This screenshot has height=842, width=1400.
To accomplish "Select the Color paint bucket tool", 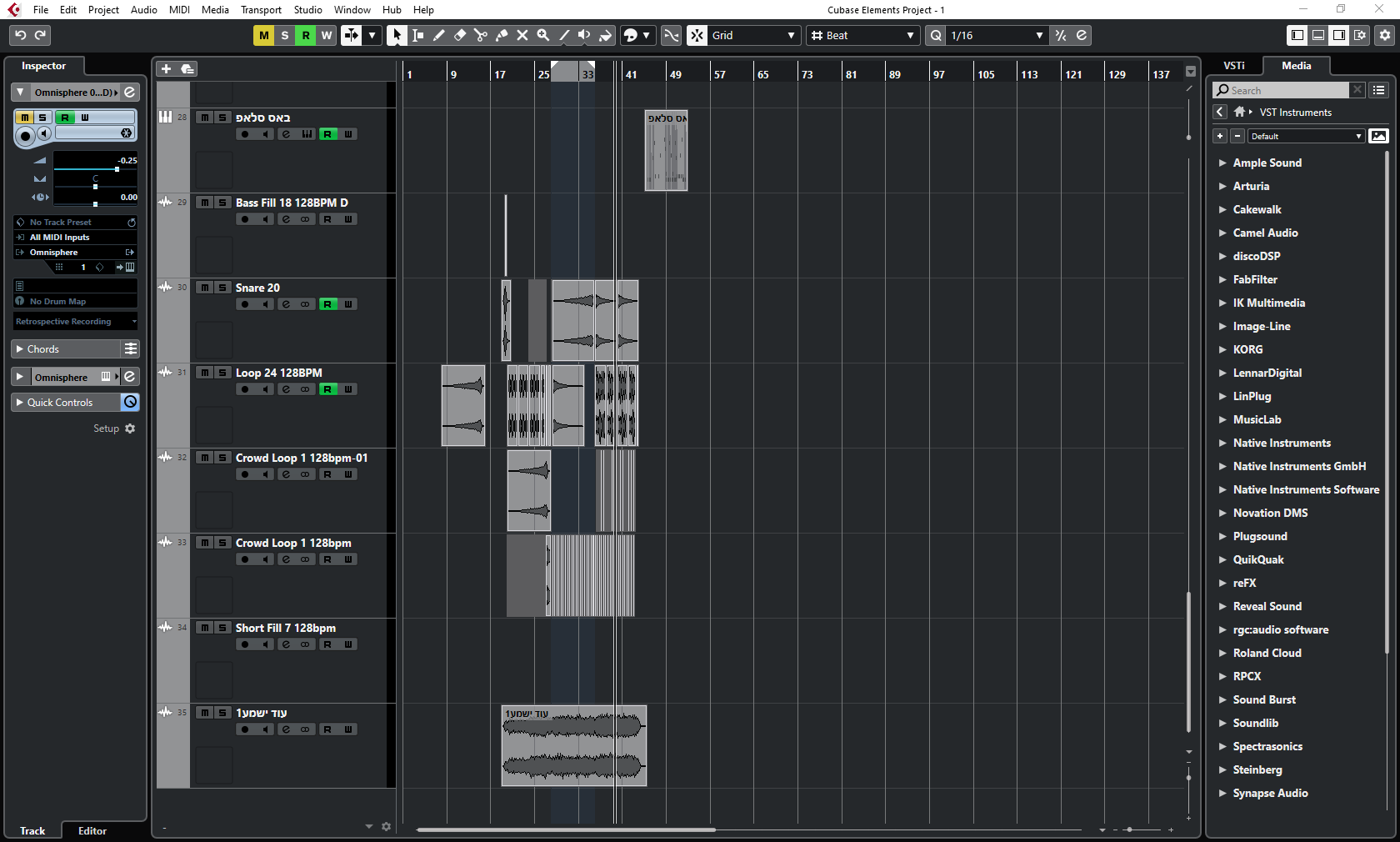I will click(x=605, y=35).
